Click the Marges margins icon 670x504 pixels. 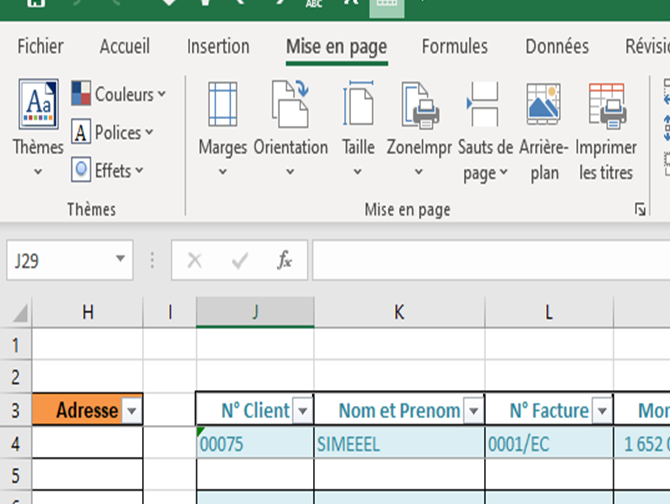click(x=223, y=104)
